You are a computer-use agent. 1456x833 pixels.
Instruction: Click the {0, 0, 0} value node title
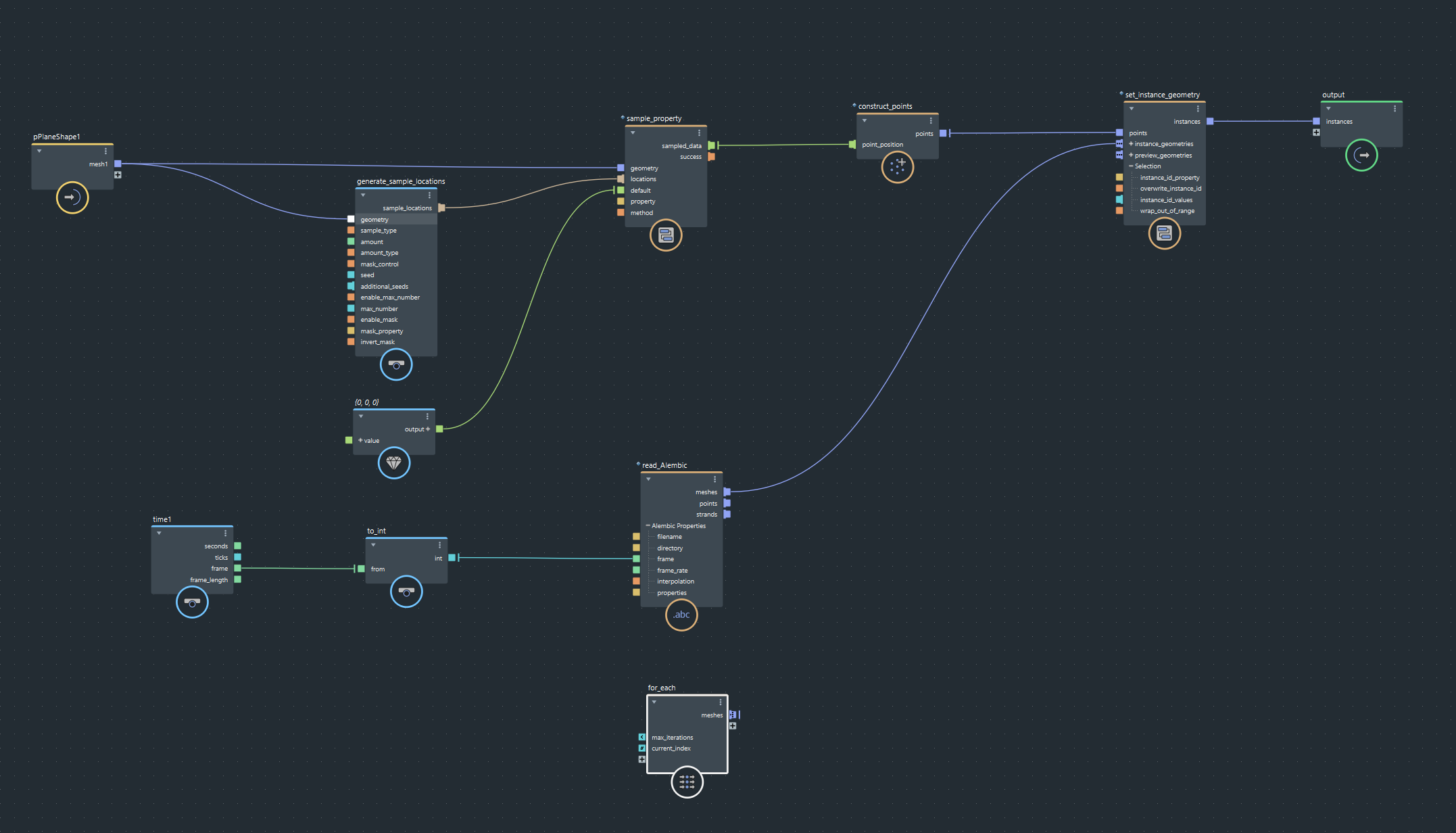(x=367, y=402)
